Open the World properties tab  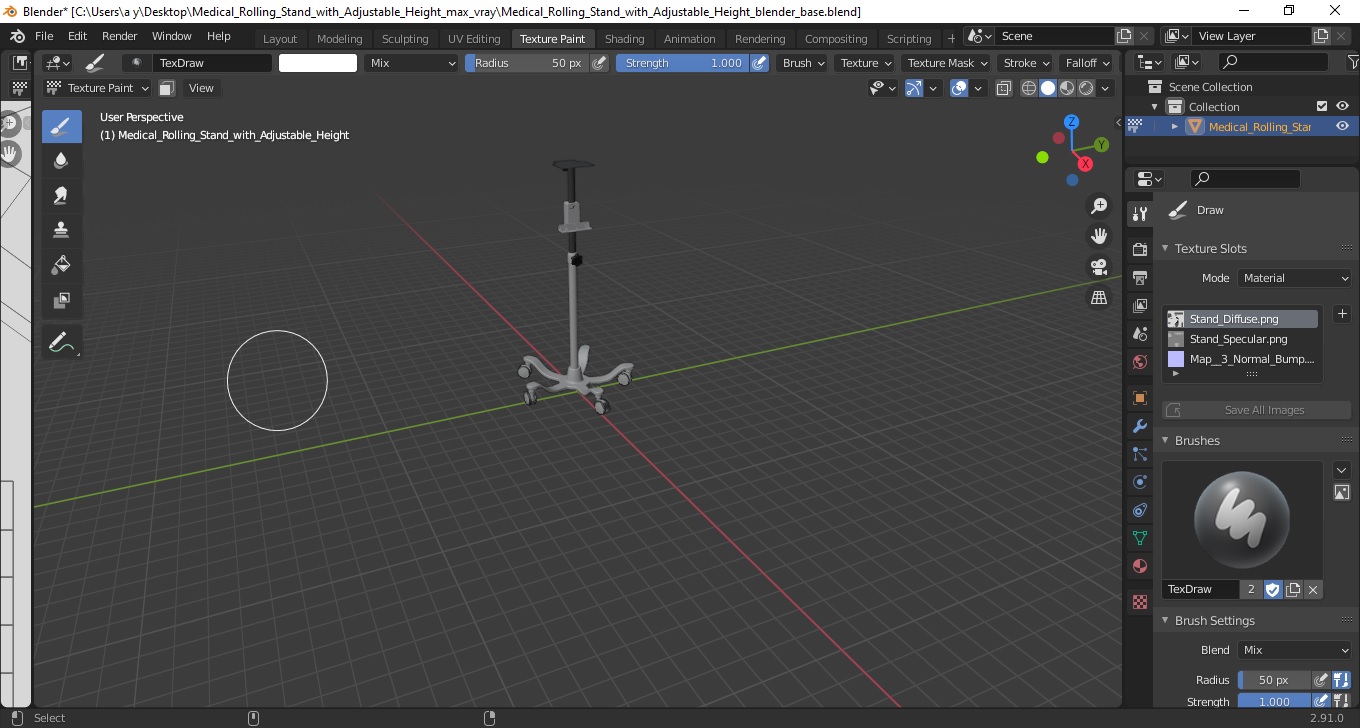tap(1139, 362)
